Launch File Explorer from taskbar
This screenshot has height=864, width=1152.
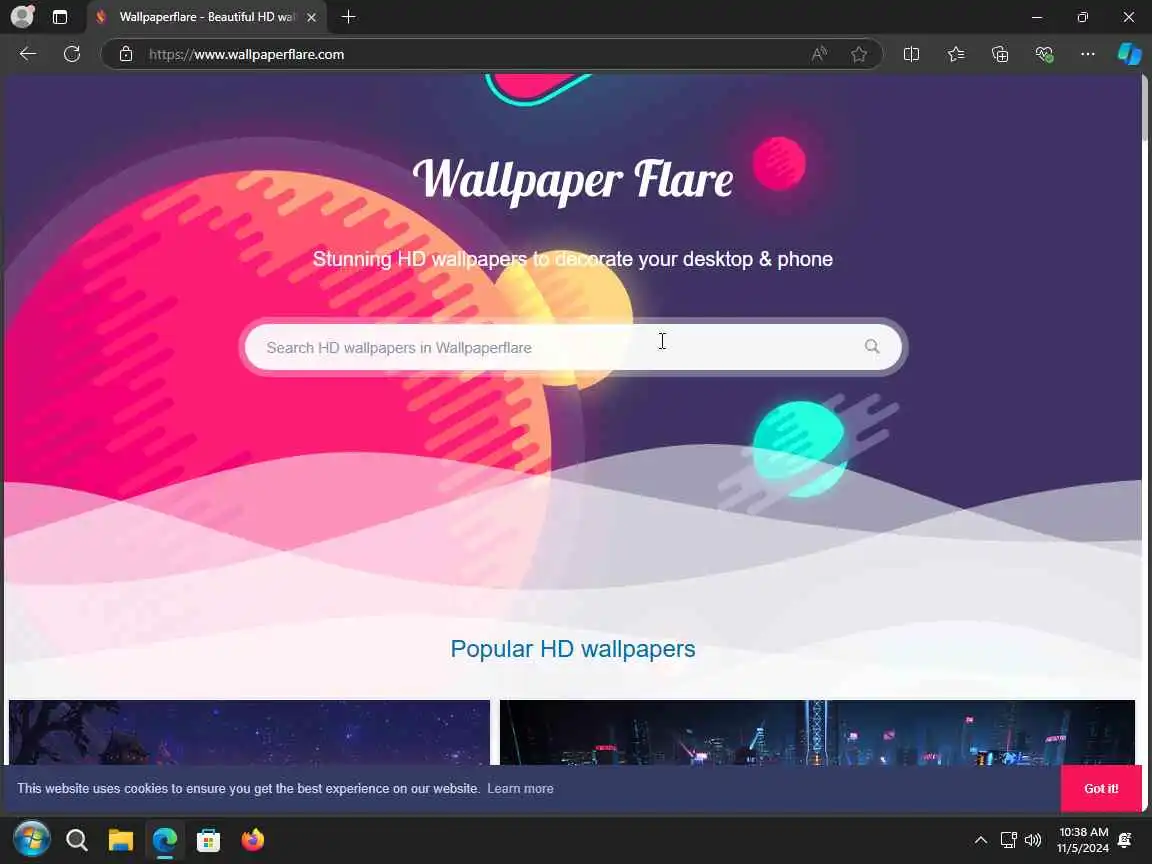120,840
